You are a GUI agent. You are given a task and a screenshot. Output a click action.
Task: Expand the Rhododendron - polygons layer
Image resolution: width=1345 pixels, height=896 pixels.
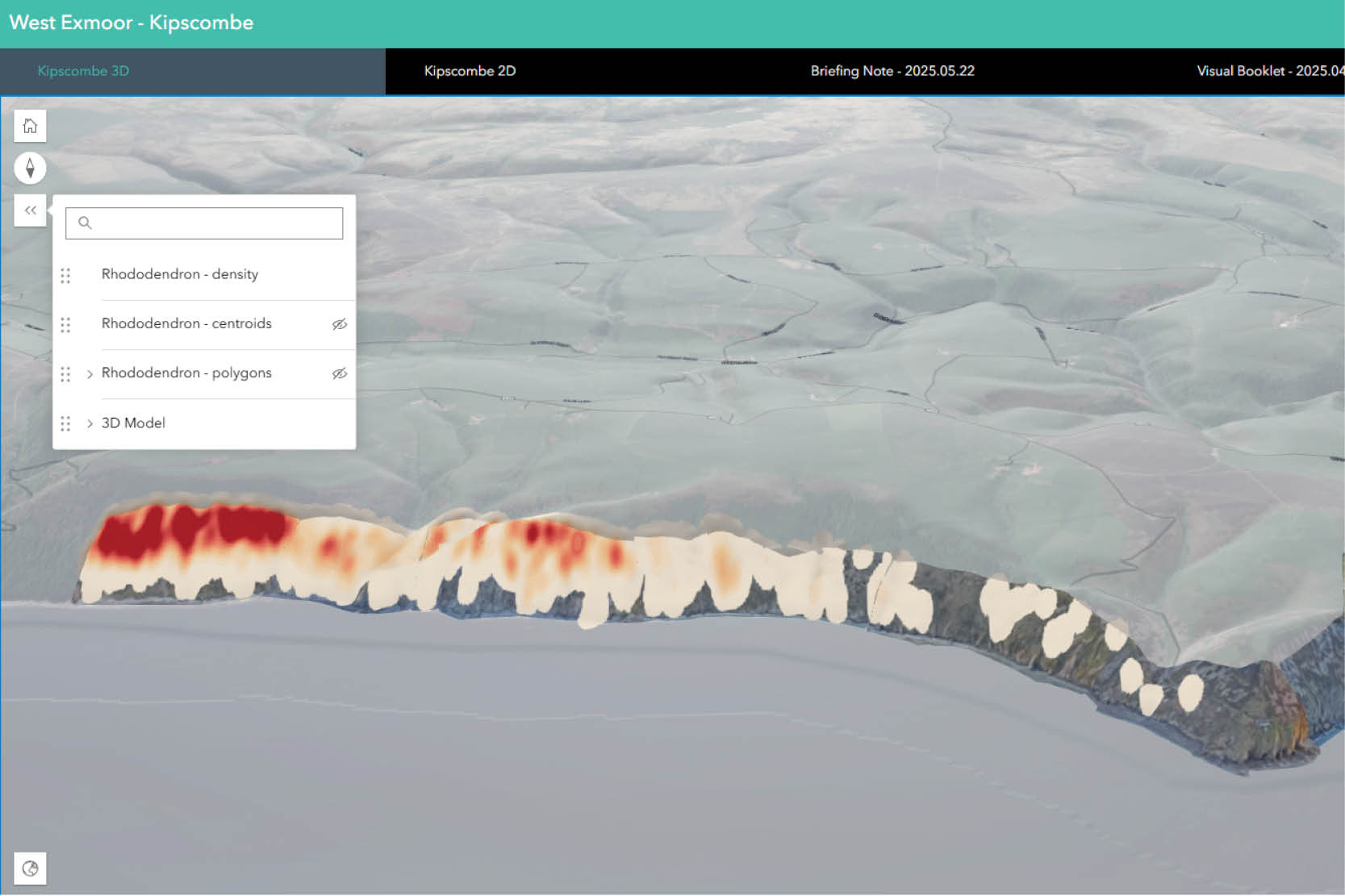[x=90, y=374]
